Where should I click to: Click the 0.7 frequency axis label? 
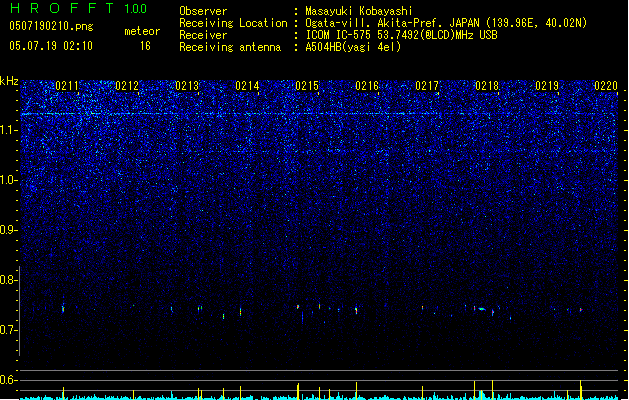coord(9,330)
